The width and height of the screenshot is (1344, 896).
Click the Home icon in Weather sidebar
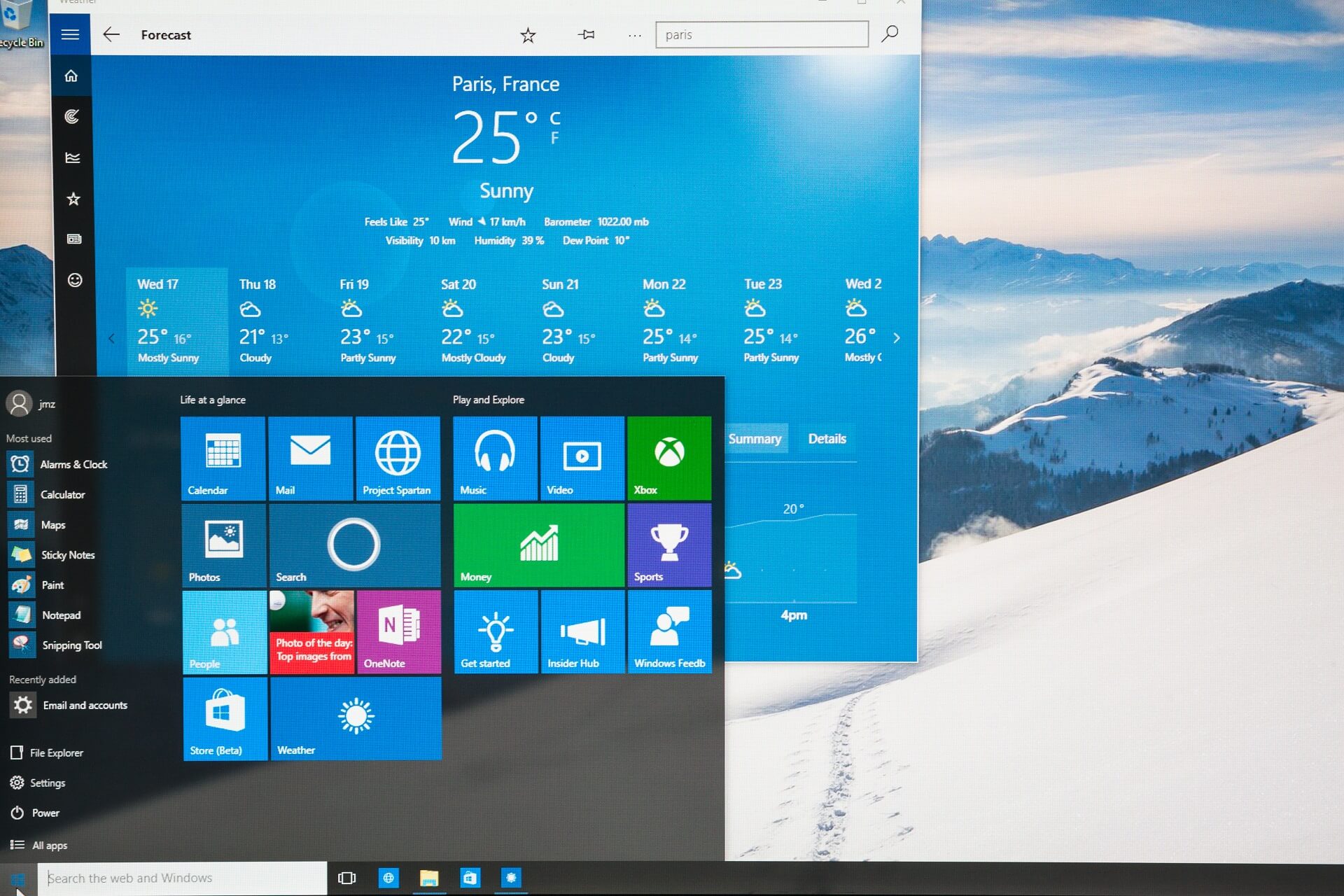point(71,76)
